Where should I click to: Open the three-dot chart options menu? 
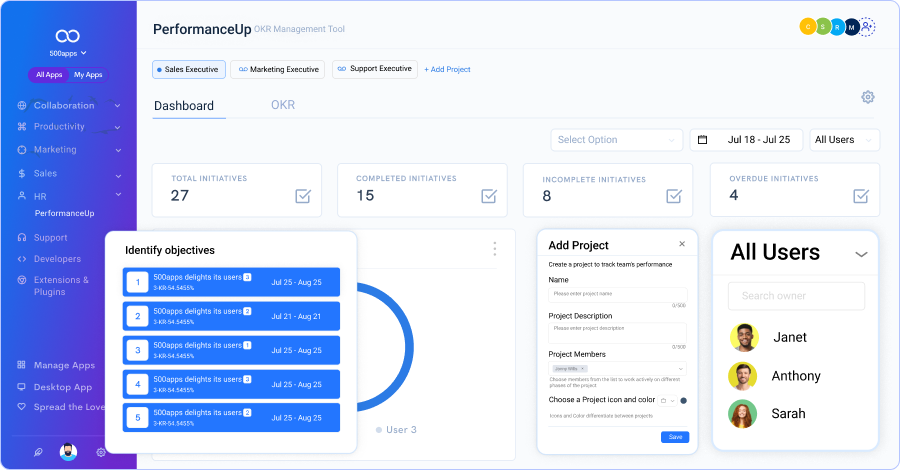494,249
